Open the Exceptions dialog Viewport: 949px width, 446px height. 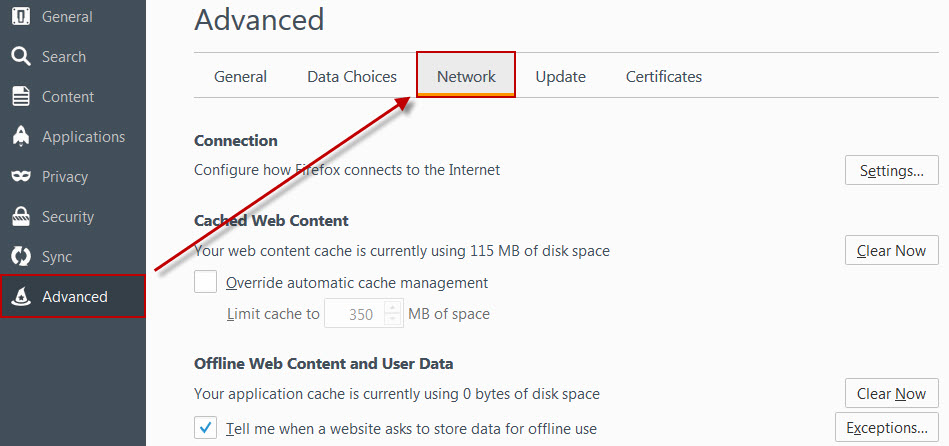[x=887, y=428]
